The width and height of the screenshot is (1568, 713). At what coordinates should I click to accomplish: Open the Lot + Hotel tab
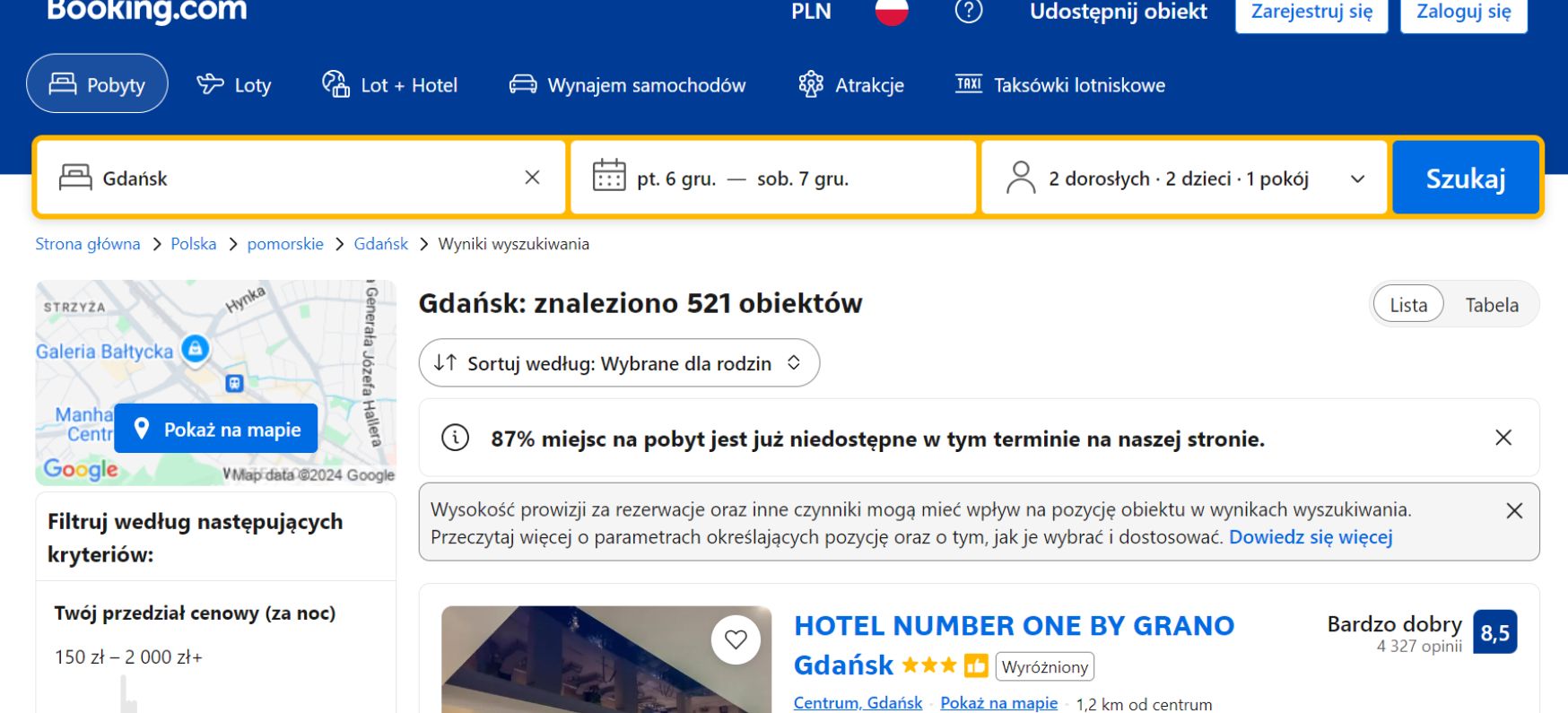pos(390,84)
